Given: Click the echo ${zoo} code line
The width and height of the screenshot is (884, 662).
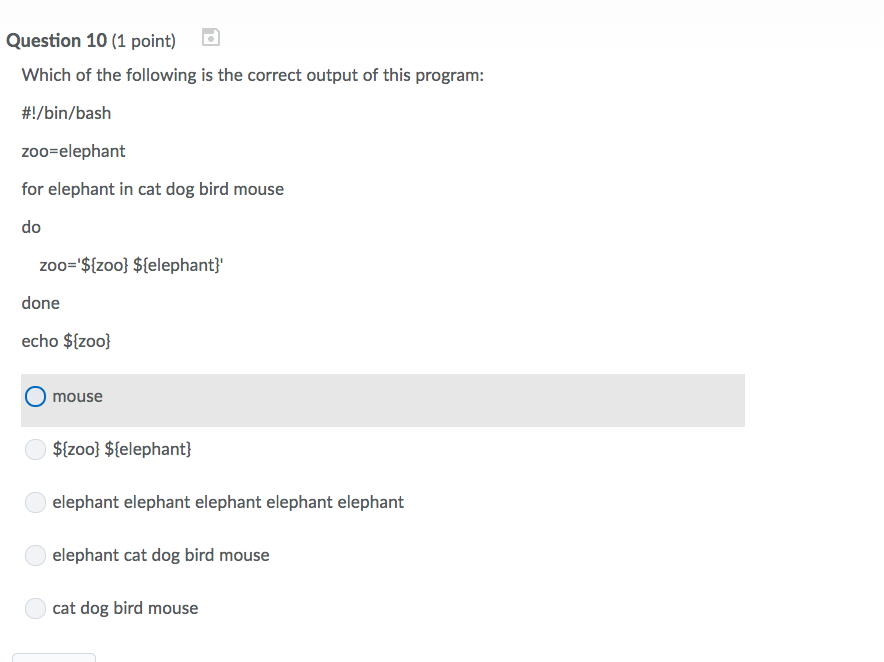Looking at the screenshot, I should click(x=66, y=340).
